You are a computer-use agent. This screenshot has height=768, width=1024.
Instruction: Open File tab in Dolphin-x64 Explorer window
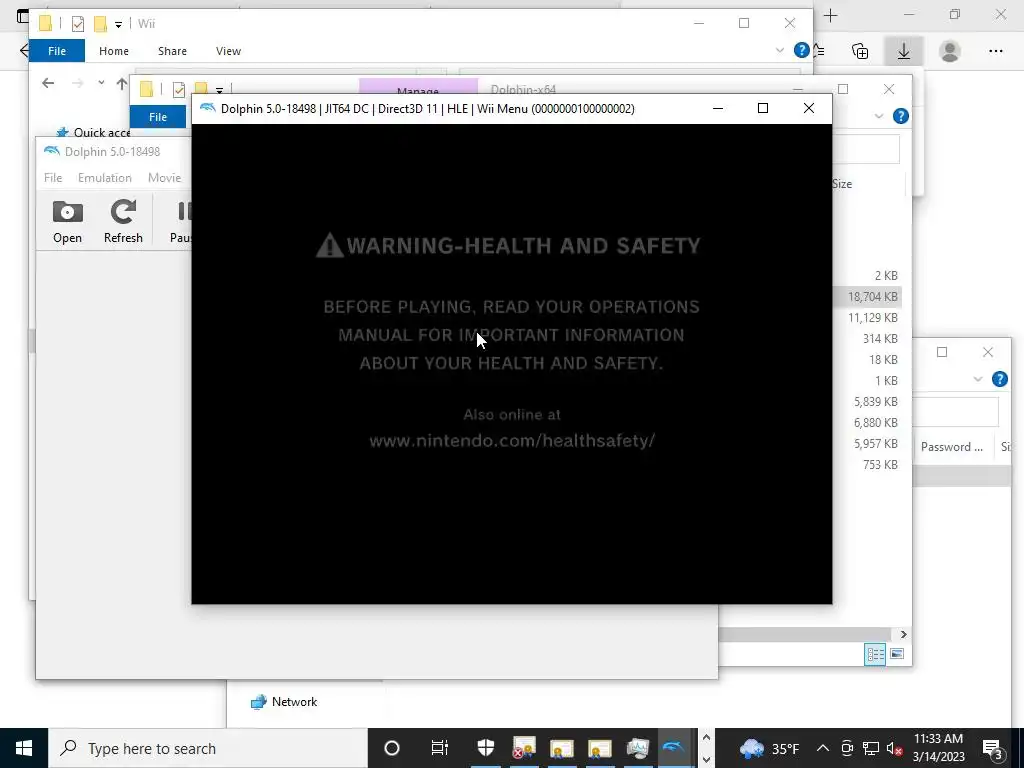coord(158,117)
